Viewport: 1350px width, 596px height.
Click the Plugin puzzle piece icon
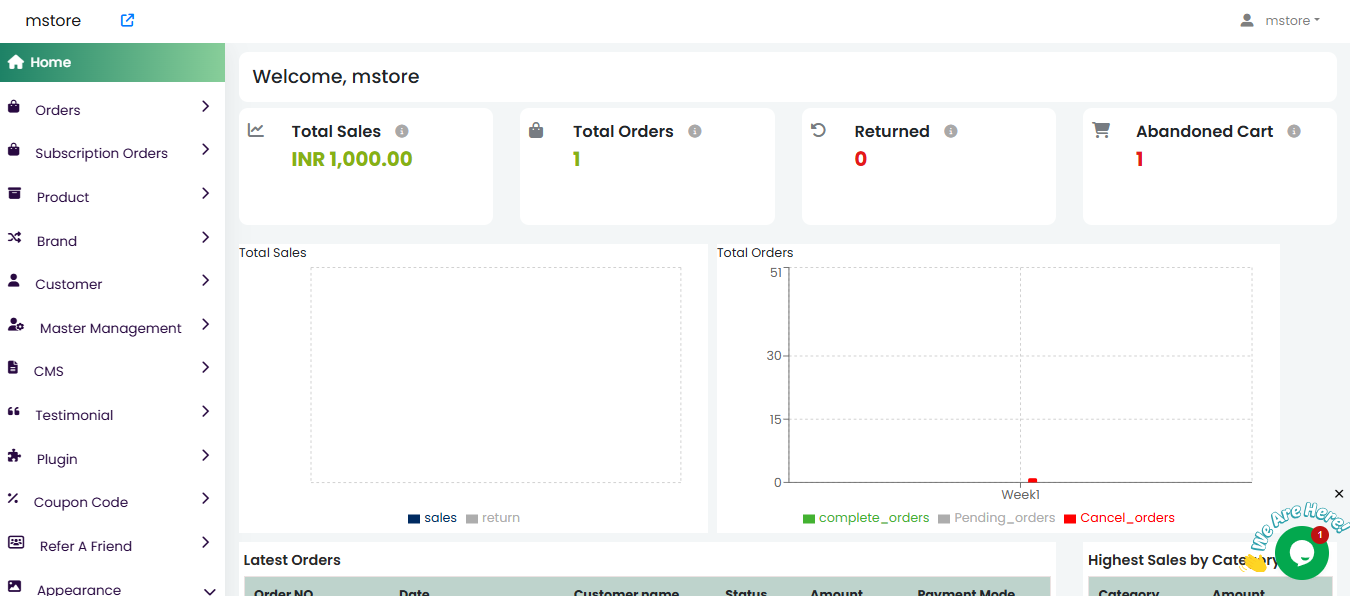tap(14, 456)
